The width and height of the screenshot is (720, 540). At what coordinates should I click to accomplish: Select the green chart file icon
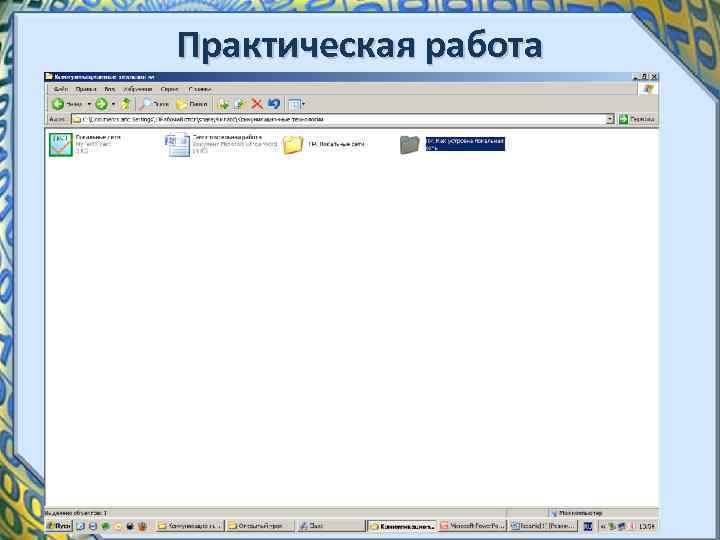tap(61, 145)
